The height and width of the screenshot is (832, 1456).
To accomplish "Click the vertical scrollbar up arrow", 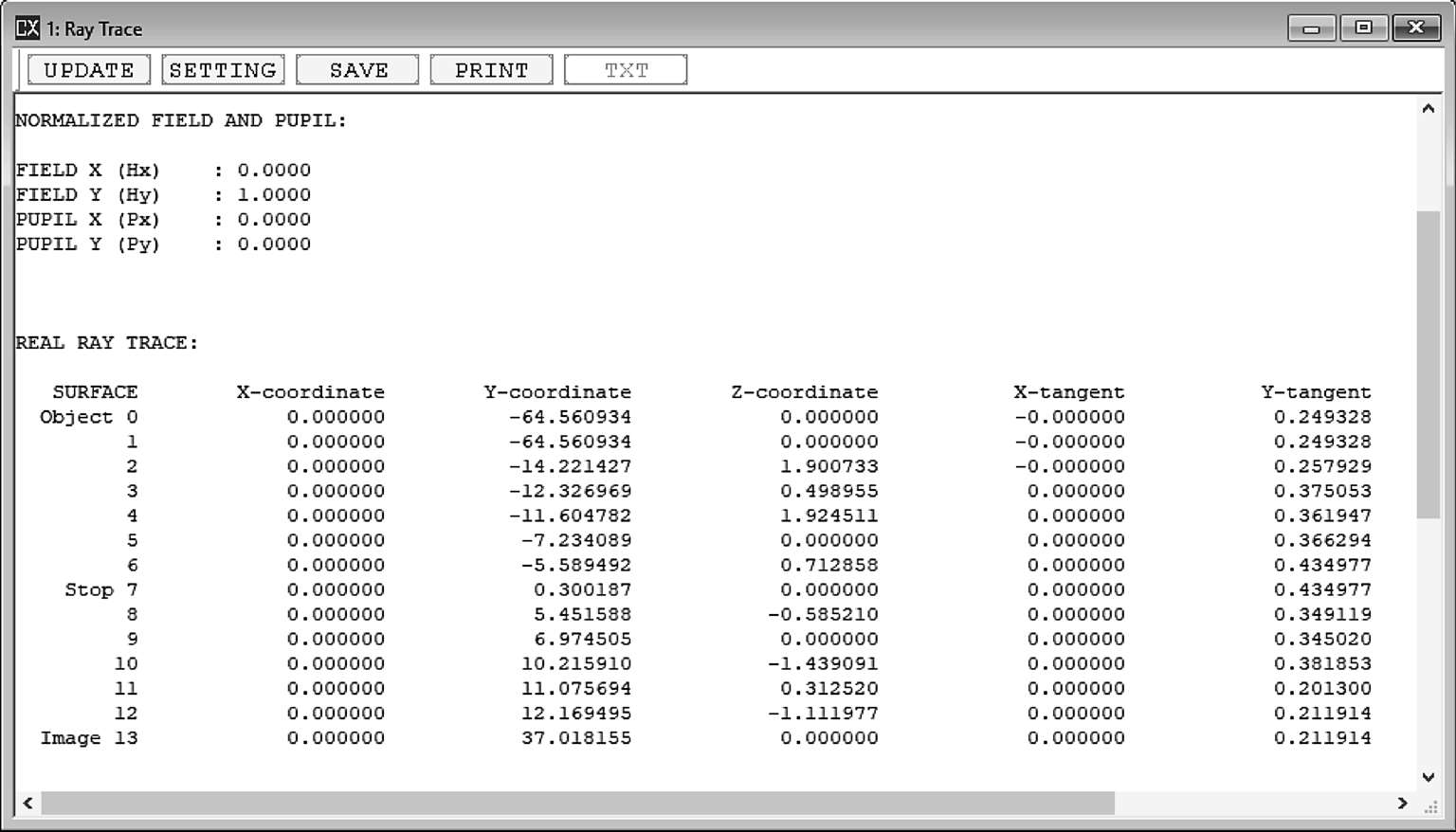I will (x=1428, y=109).
